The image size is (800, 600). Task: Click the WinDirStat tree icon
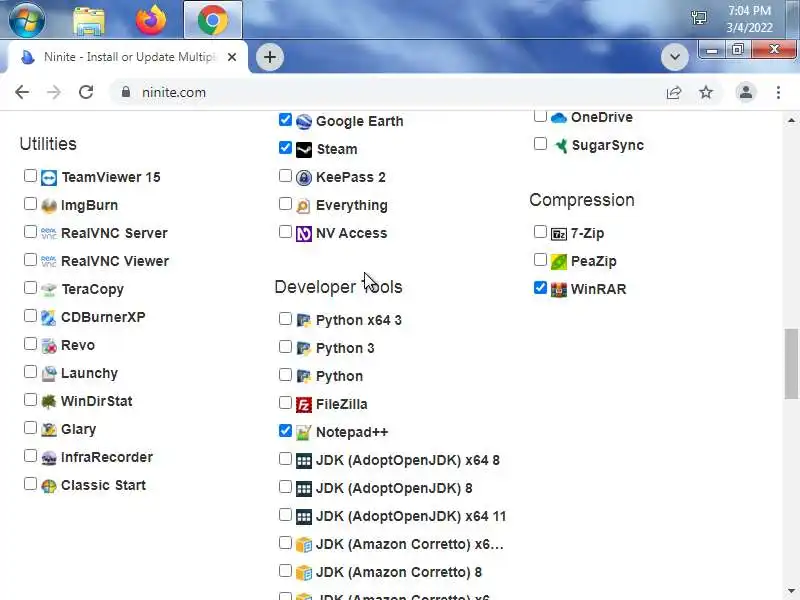[x=49, y=402]
